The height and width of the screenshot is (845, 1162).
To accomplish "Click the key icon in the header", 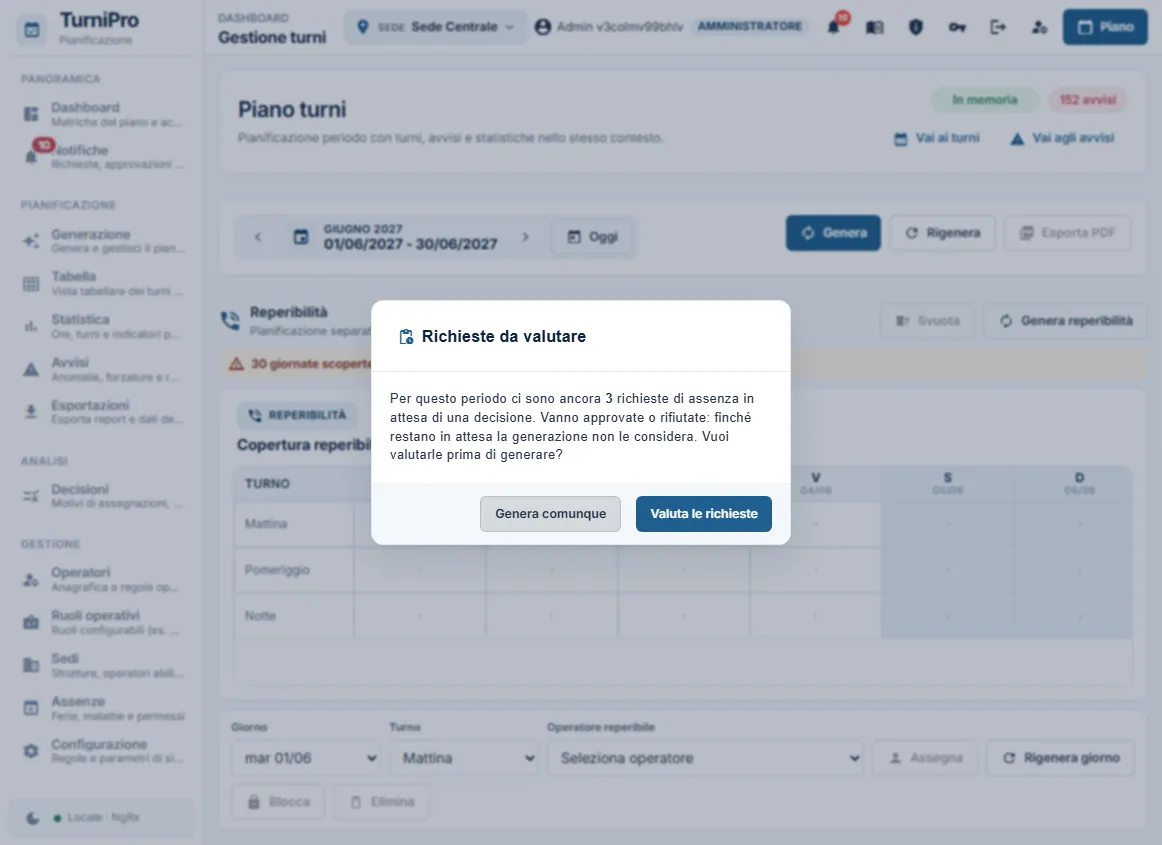I will [957, 27].
